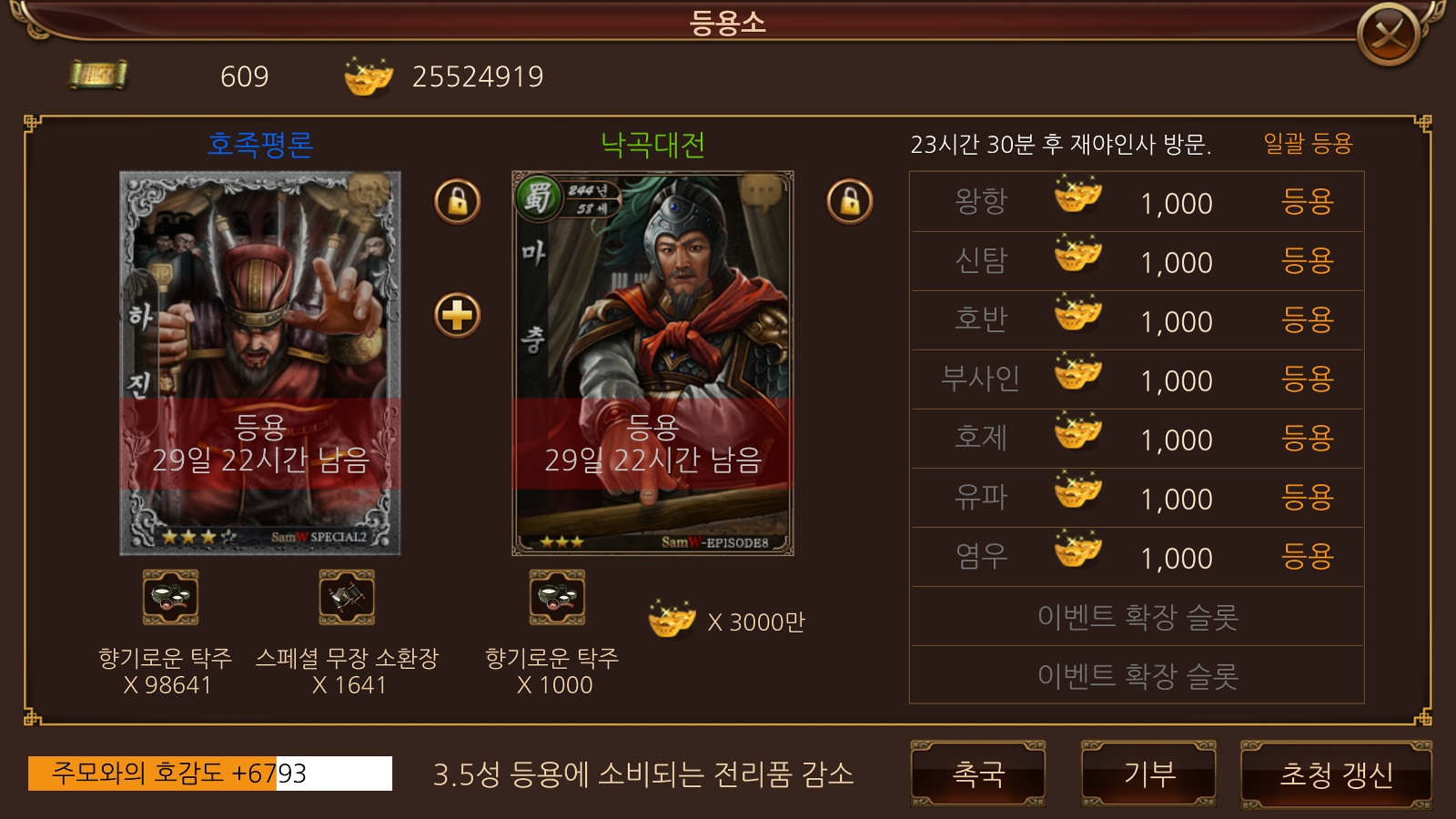Close the 등용소 window with the X button
The width and height of the screenshot is (1456, 819).
(x=1389, y=35)
